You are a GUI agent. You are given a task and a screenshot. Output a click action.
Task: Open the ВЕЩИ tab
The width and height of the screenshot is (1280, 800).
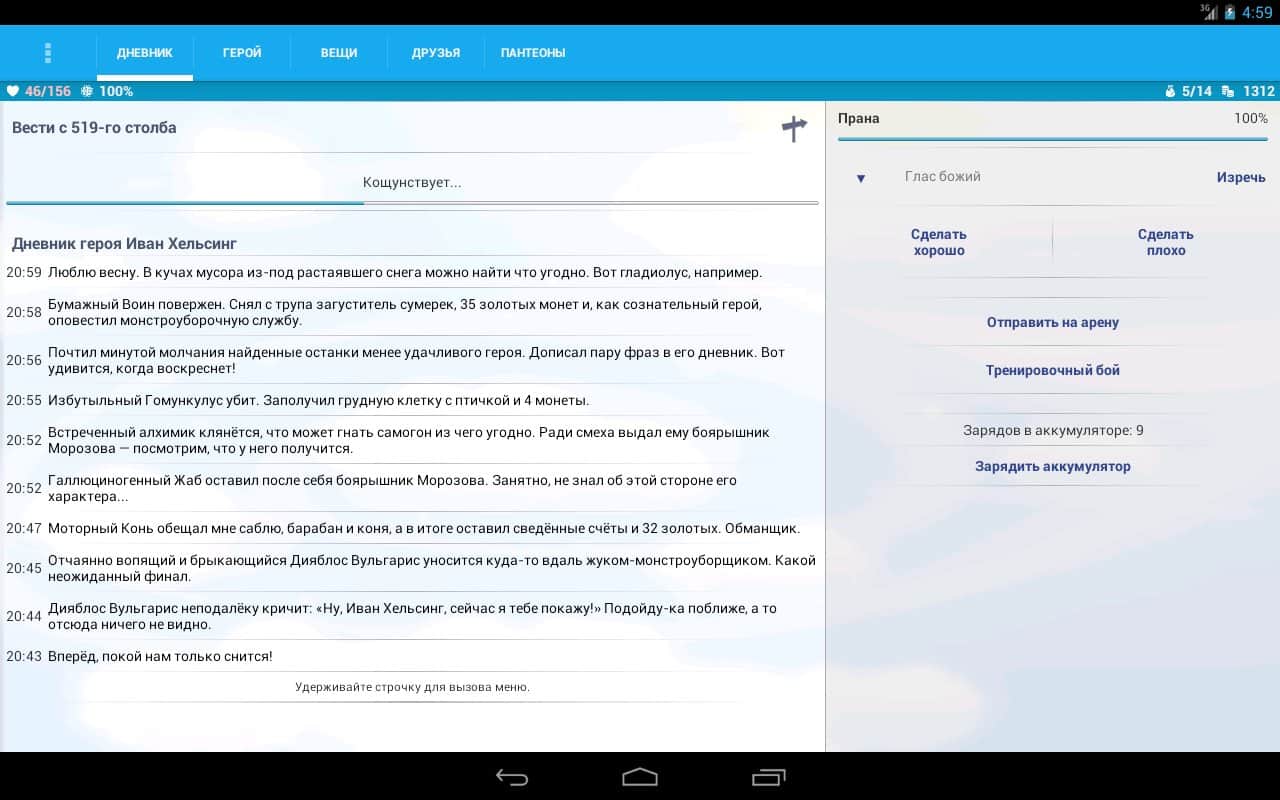(x=339, y=53)
